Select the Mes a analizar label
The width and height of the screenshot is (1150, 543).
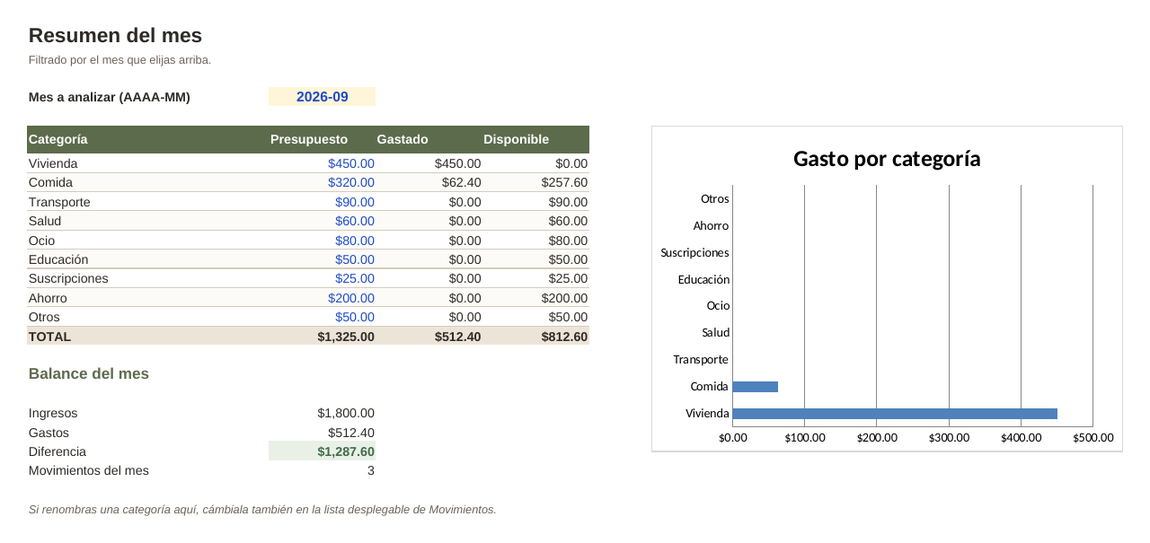coord(109,97)
